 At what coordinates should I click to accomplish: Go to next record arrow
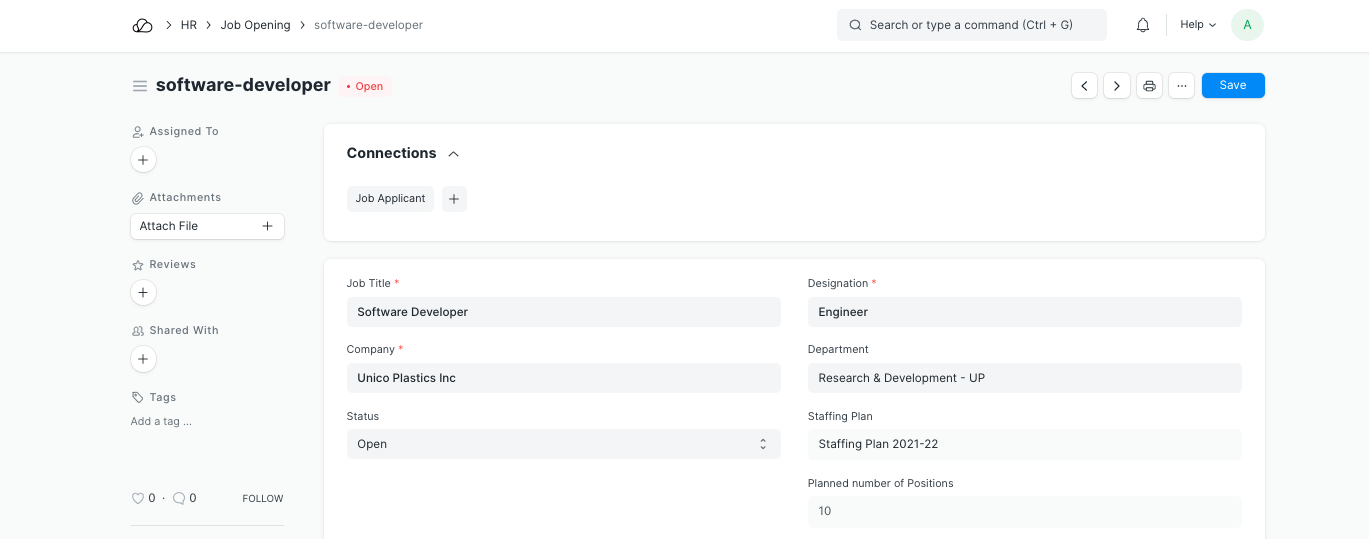click(1117, 86)
